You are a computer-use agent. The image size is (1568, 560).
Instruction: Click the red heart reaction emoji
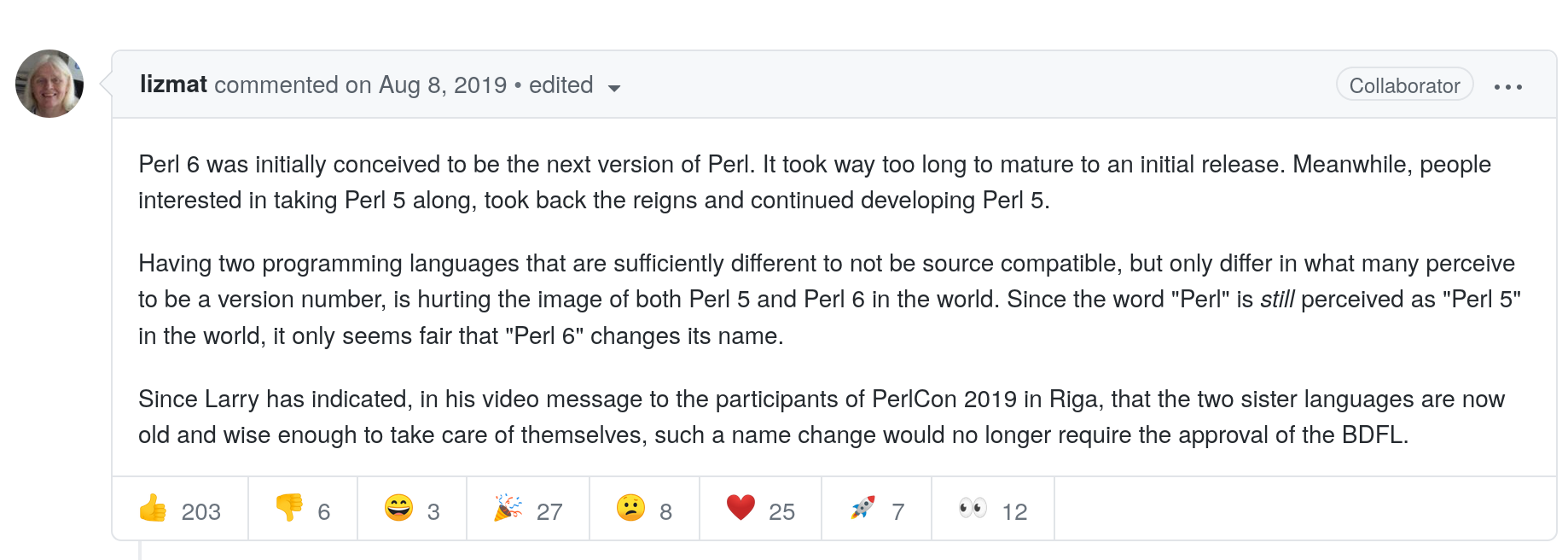(740, 509)
